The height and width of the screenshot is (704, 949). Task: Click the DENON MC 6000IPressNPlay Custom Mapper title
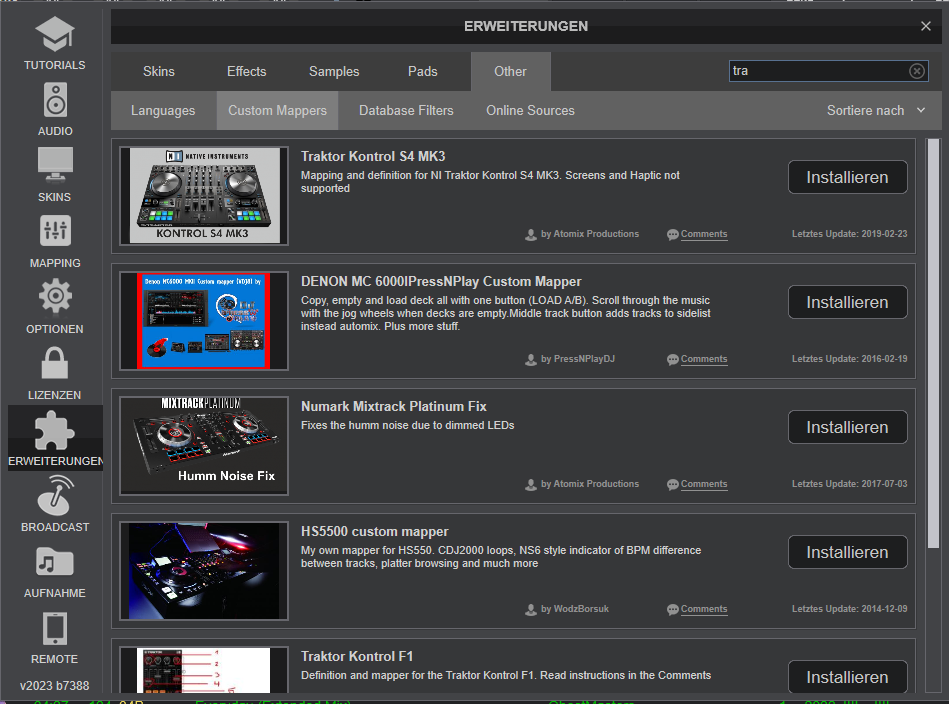click(441, 281)
